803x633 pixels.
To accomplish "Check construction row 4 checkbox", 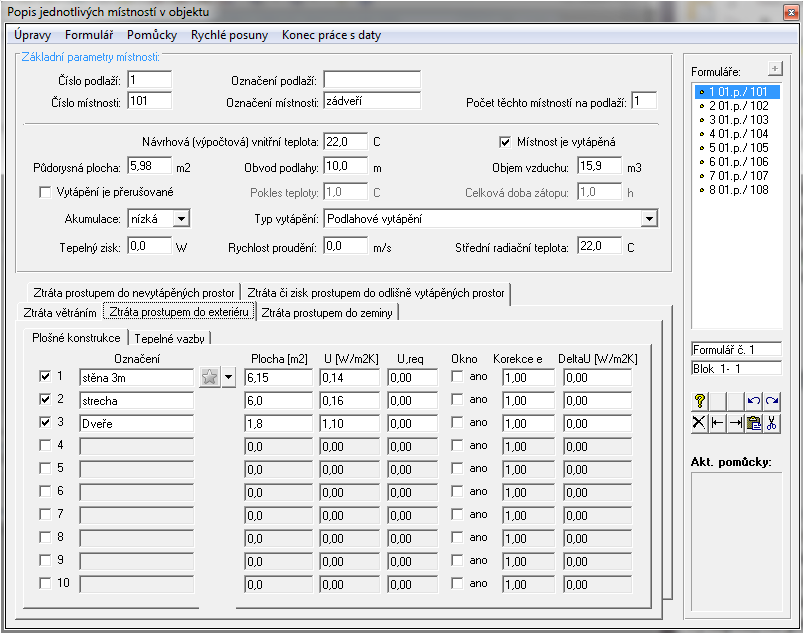I will pyautogui.click(x=45, y=445).
